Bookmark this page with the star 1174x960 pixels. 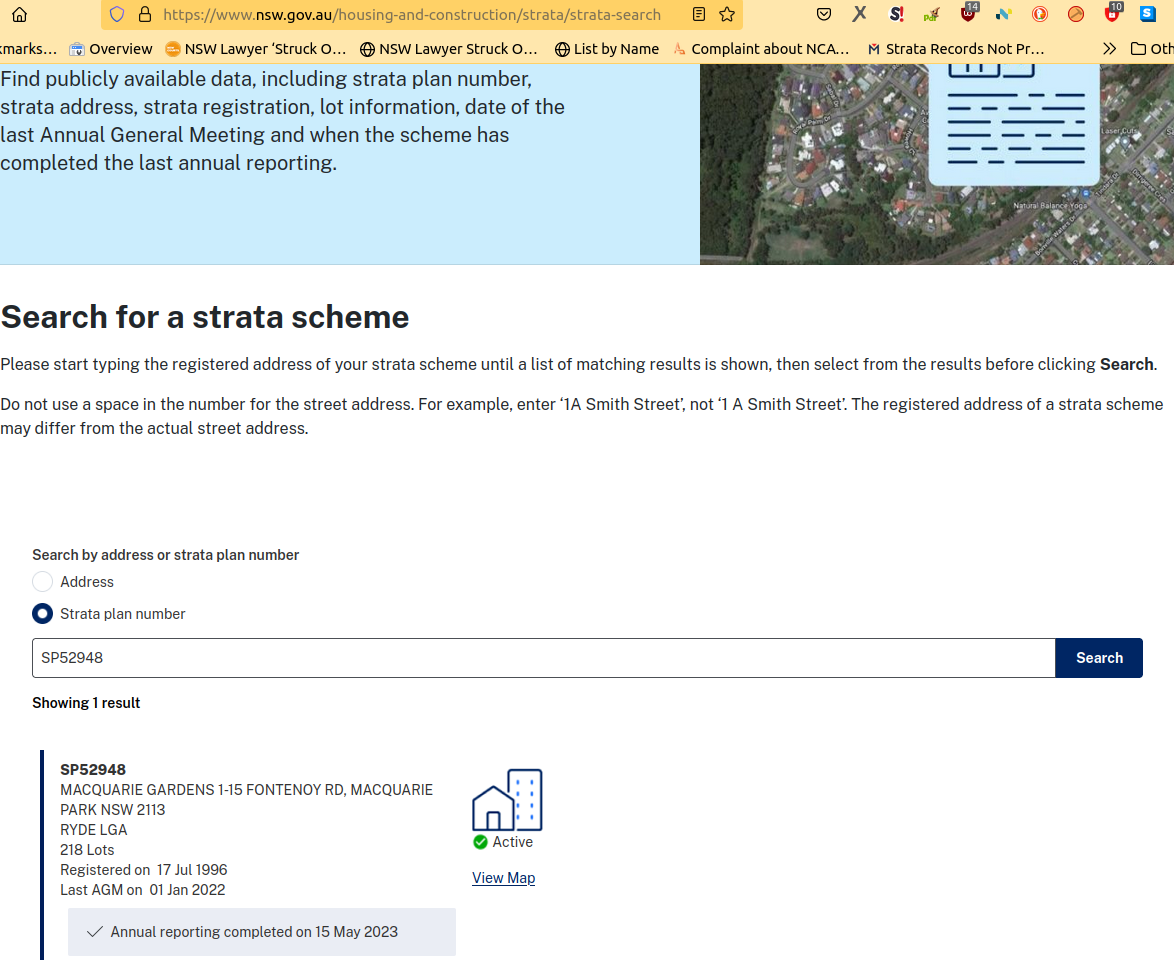(726, 14)
